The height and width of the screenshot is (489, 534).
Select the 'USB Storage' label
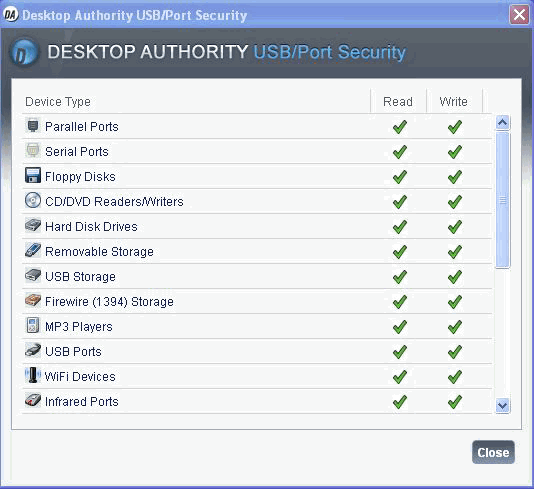(80, 277)
